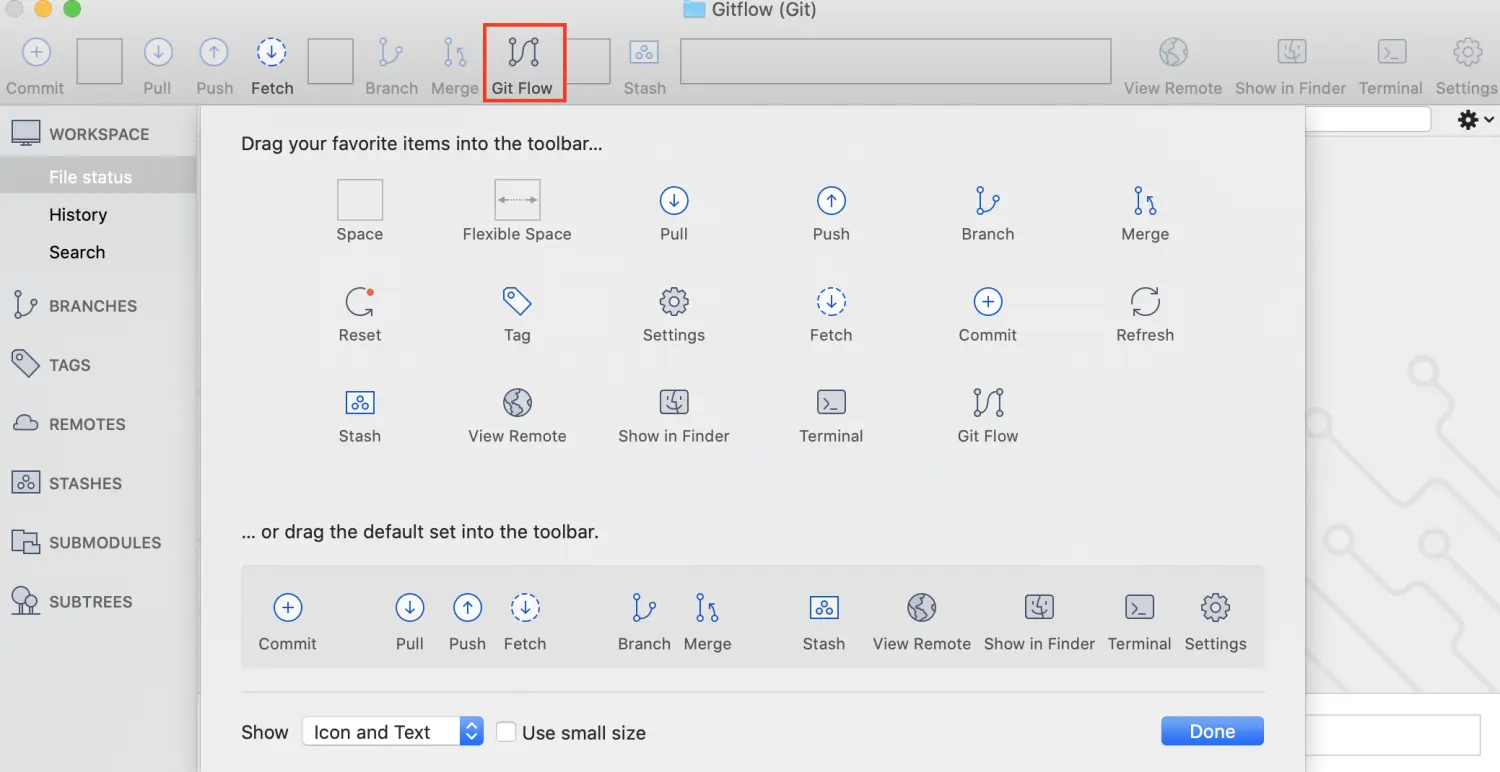1500x772 pixels.
Task: Click Settings in the default toolbar set
Action: tap(1216, 622)
